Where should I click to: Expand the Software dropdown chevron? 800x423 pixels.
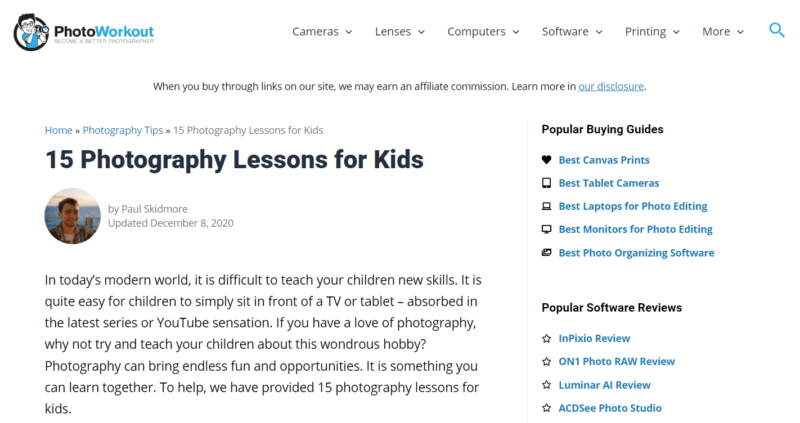[599, 32]
